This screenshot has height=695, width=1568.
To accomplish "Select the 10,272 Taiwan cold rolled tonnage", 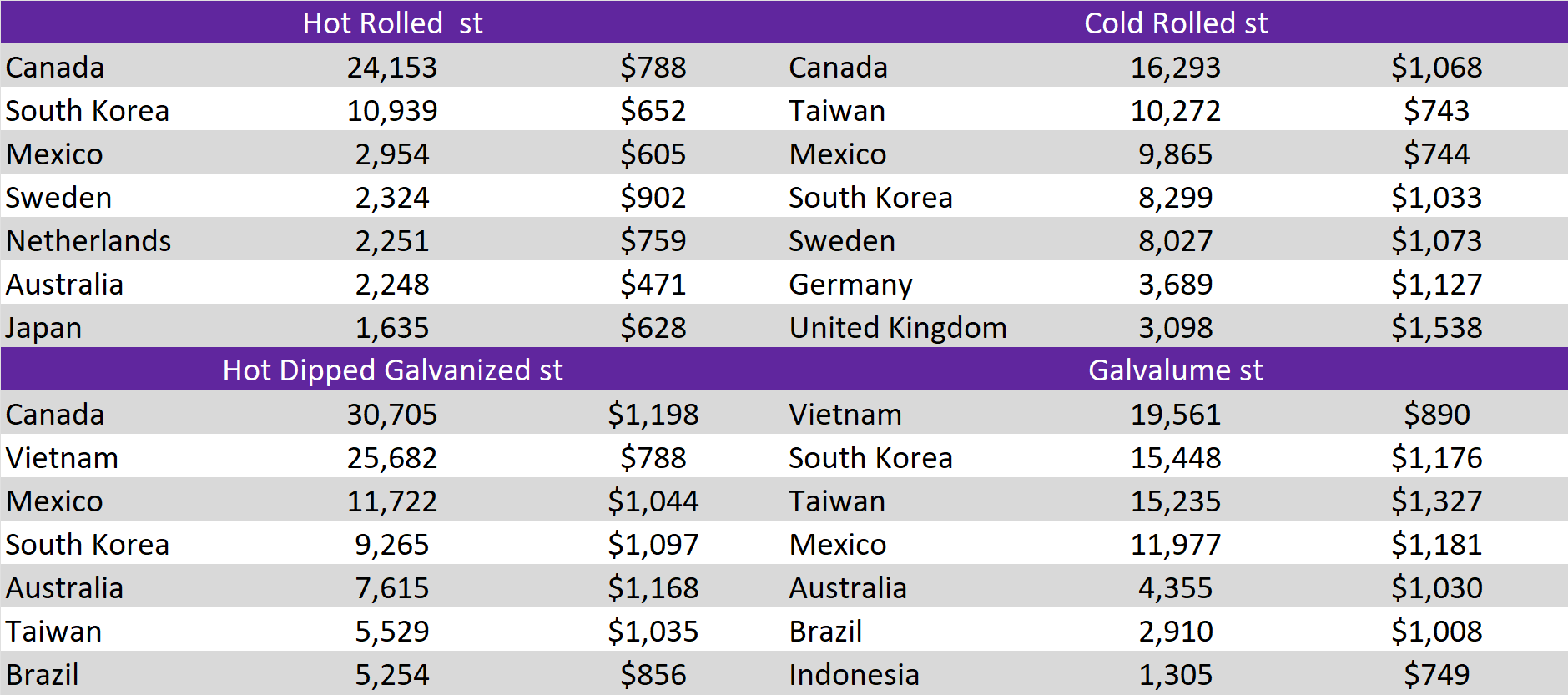I will [1175, 111].
